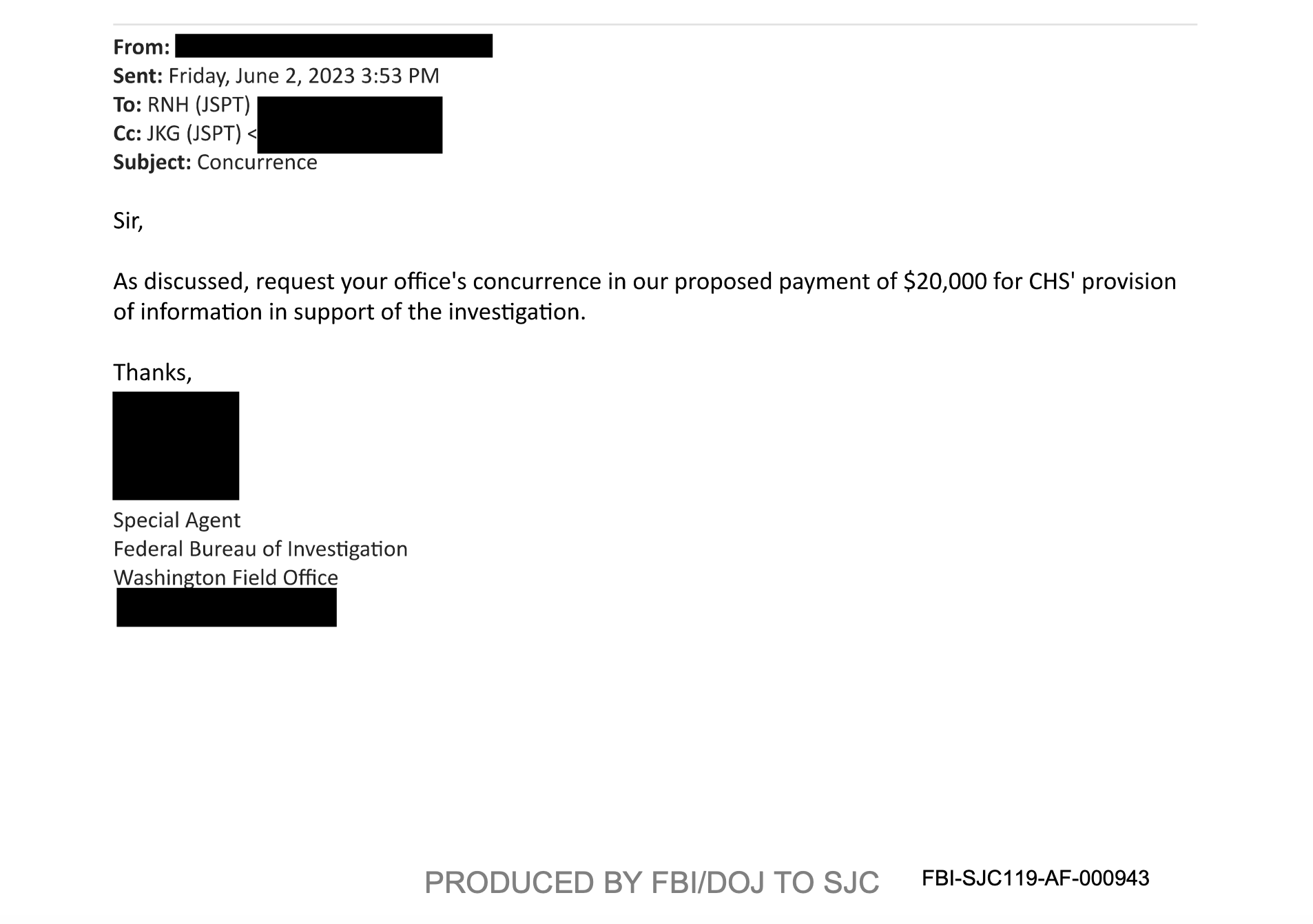The width and height of the screenshot is (1313, 924).
Task: Click the sent date "Friday, June 2, 2023"
Action: (261, 76)
